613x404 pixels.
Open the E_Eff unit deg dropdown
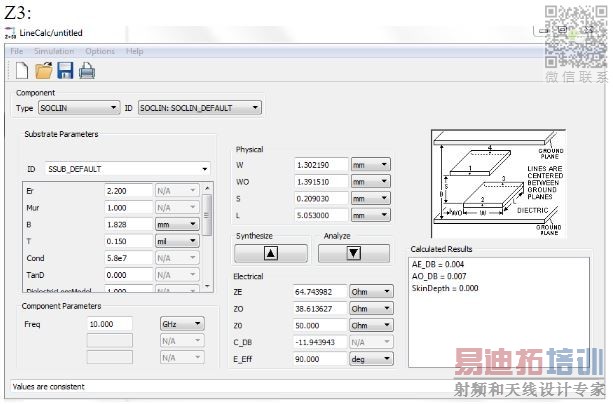371,359
